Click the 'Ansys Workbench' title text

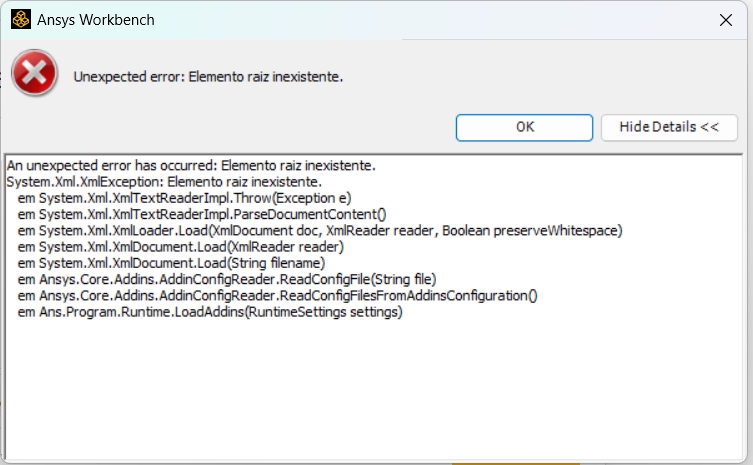[96, 20]
